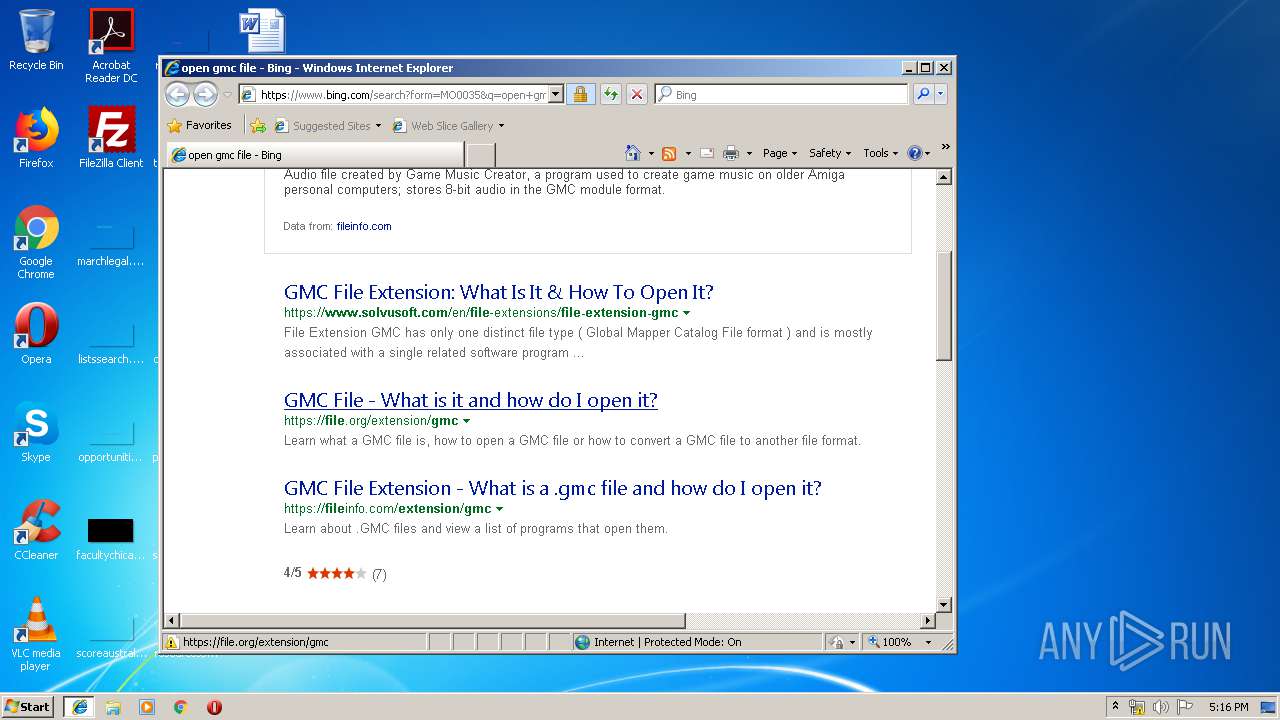Click the magnifier Search button
This screenshot has height=720, width=1280.
click(x=923, y=95)
